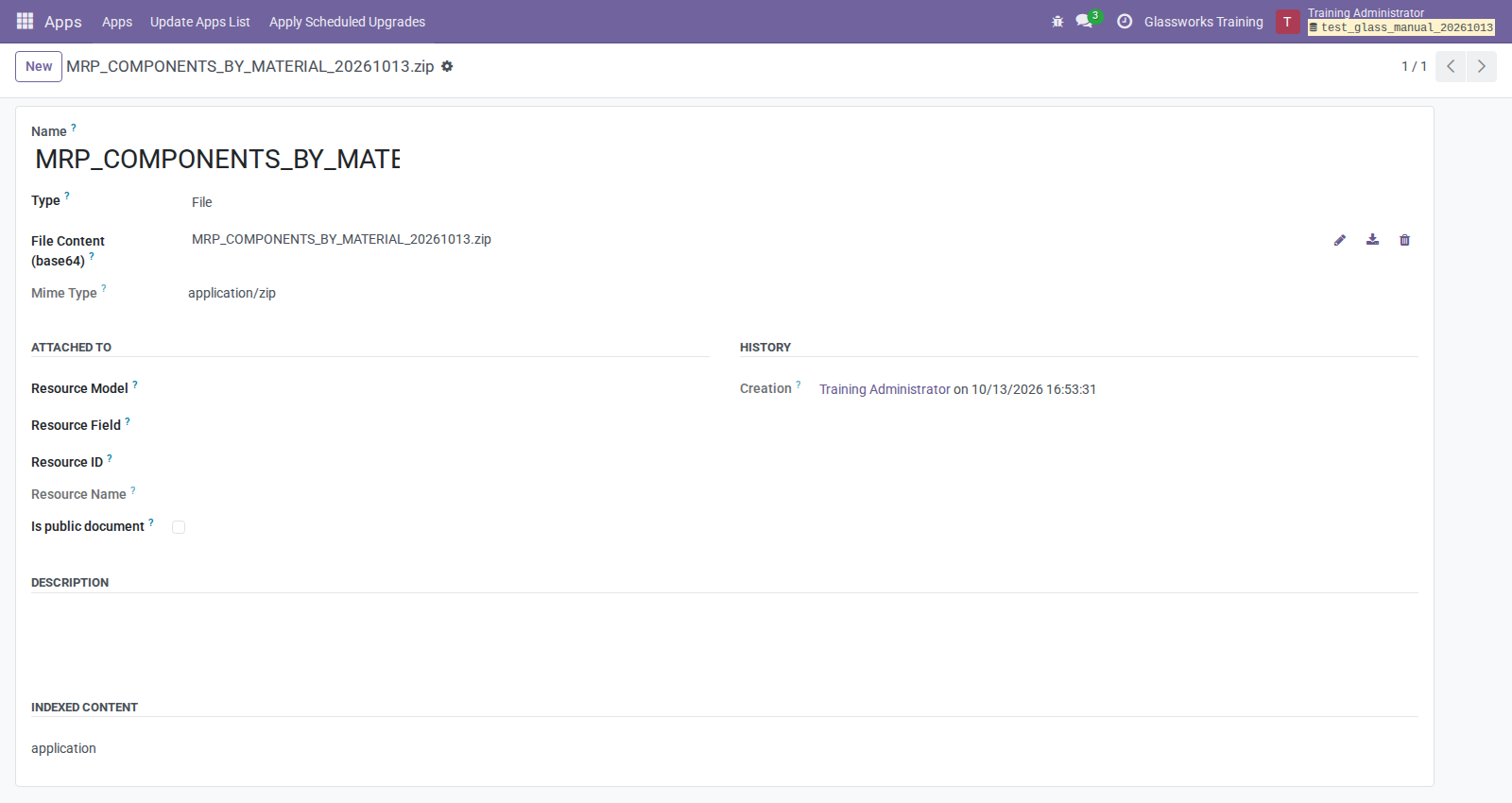Click the Name input field
The height and width of the screenshot is (803, 1512).
pyautogui.click(x=217, y=159)
